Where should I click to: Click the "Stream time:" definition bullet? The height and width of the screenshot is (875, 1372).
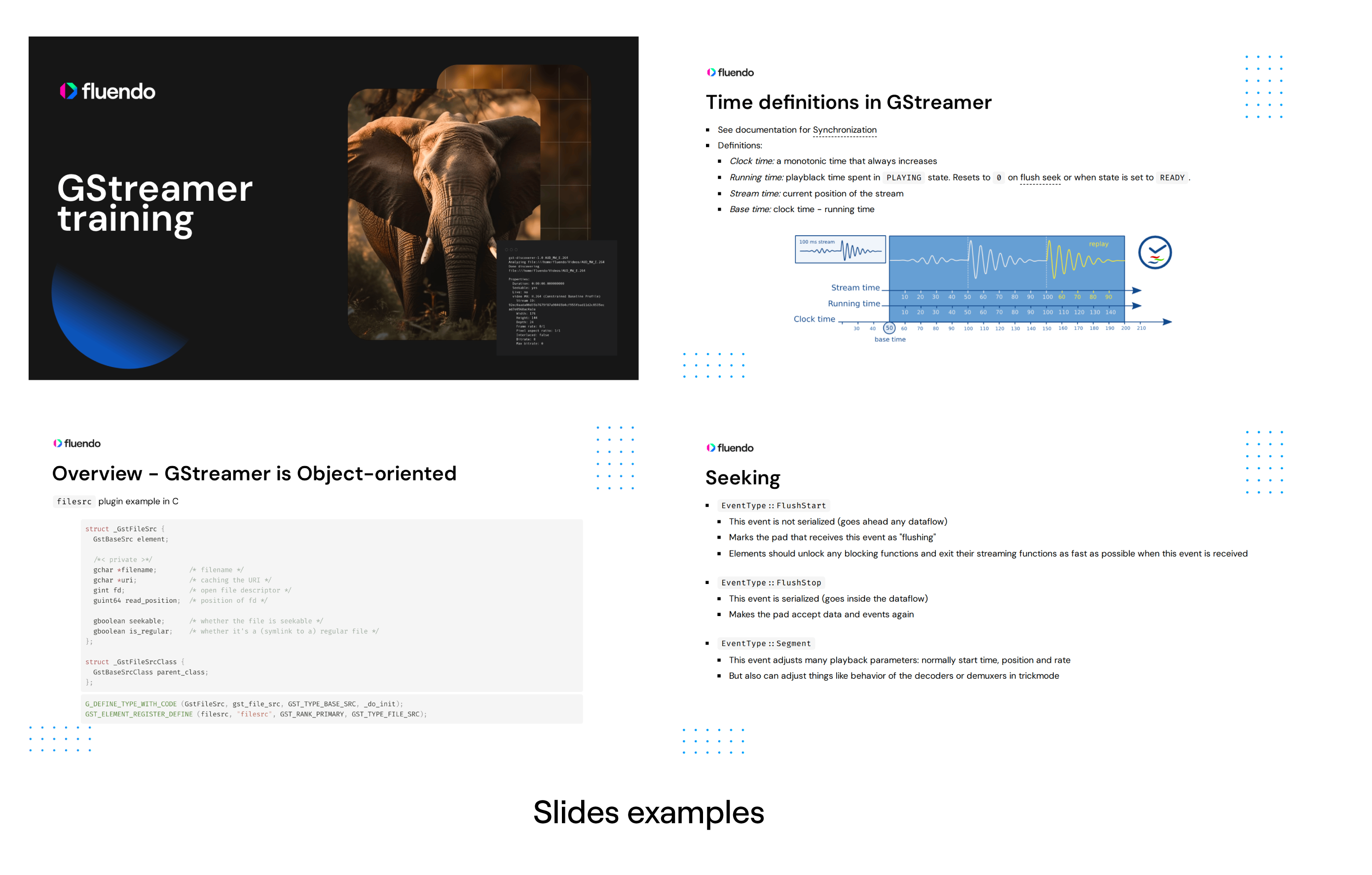(x=816, y=194)
